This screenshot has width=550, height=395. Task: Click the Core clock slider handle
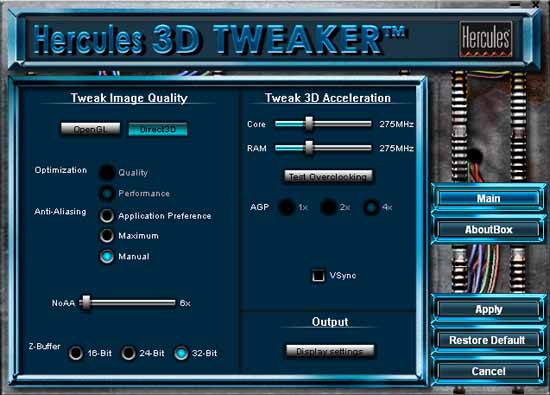[x=309, y=123]
